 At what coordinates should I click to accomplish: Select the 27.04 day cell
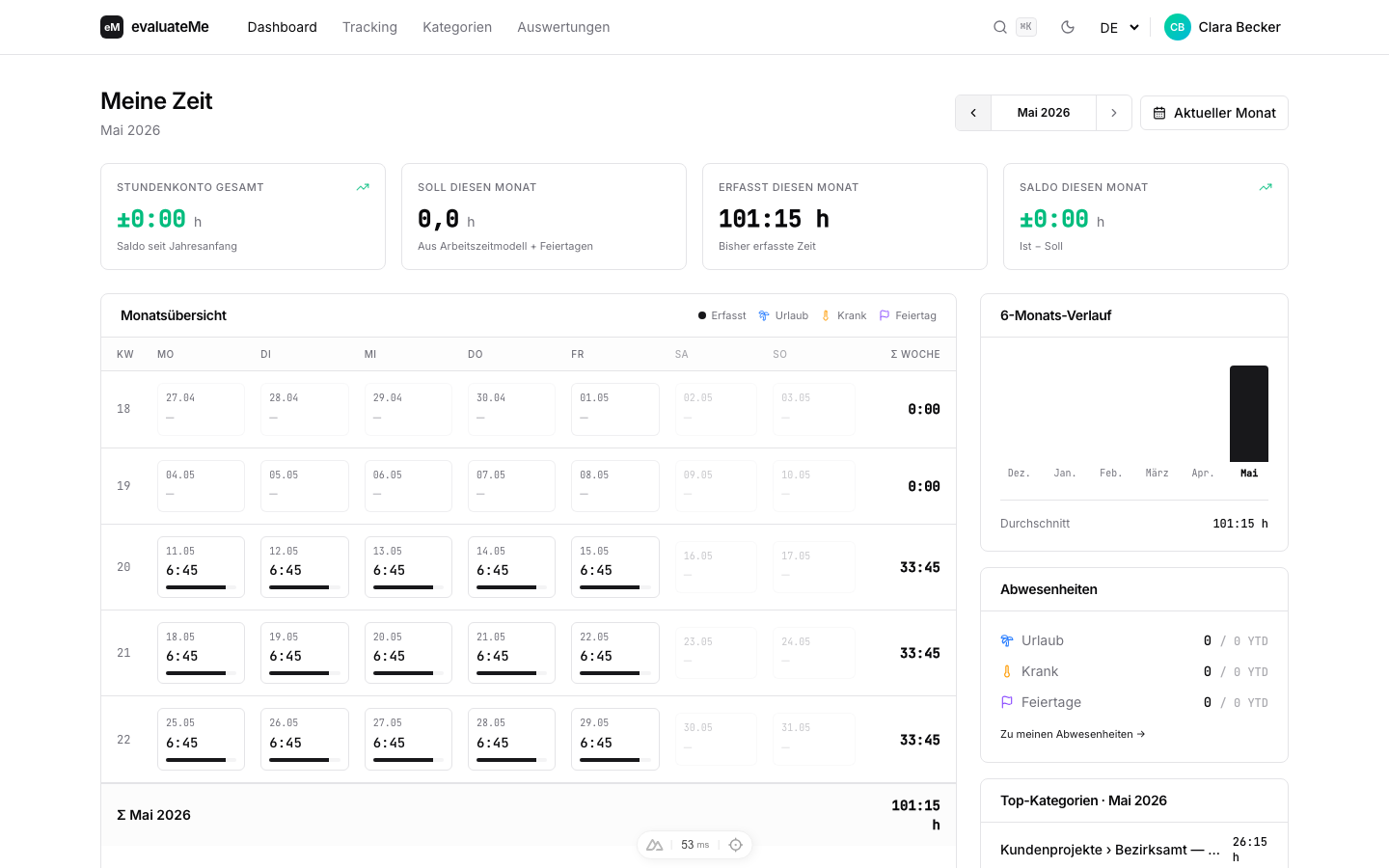tap(201, 409)
